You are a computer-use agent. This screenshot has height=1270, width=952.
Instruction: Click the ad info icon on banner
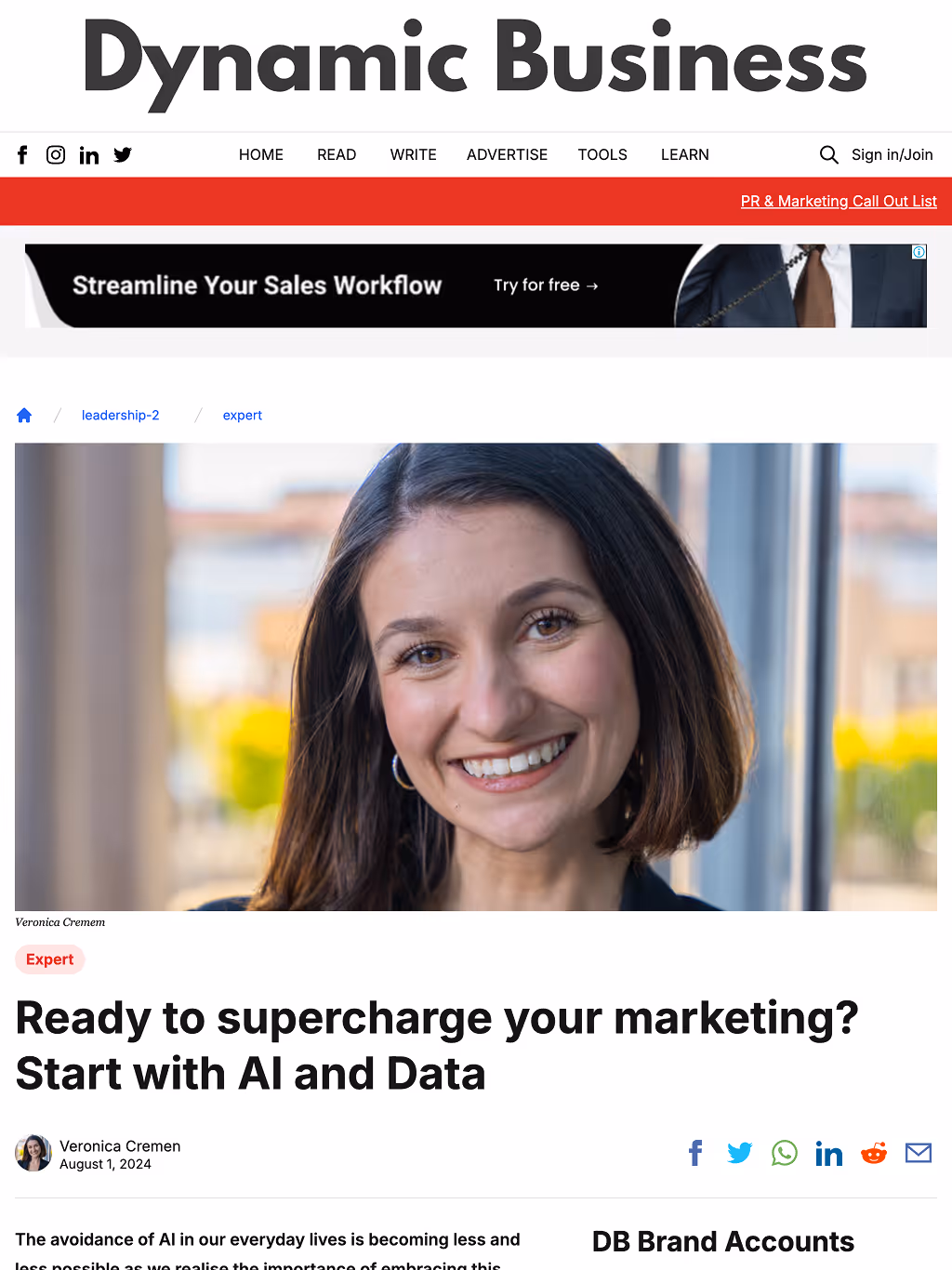919,252
